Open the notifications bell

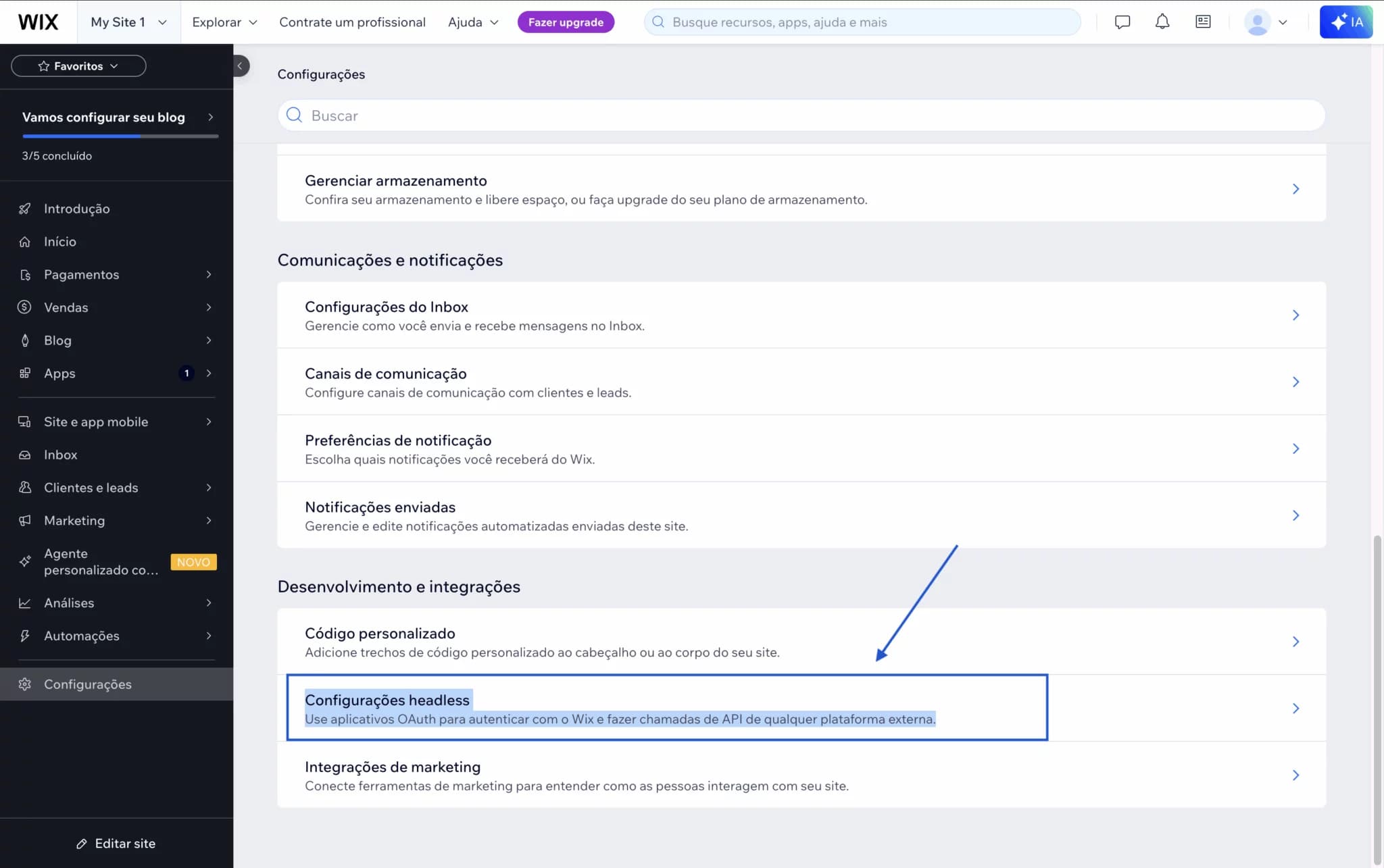[x=1162, y=21]
